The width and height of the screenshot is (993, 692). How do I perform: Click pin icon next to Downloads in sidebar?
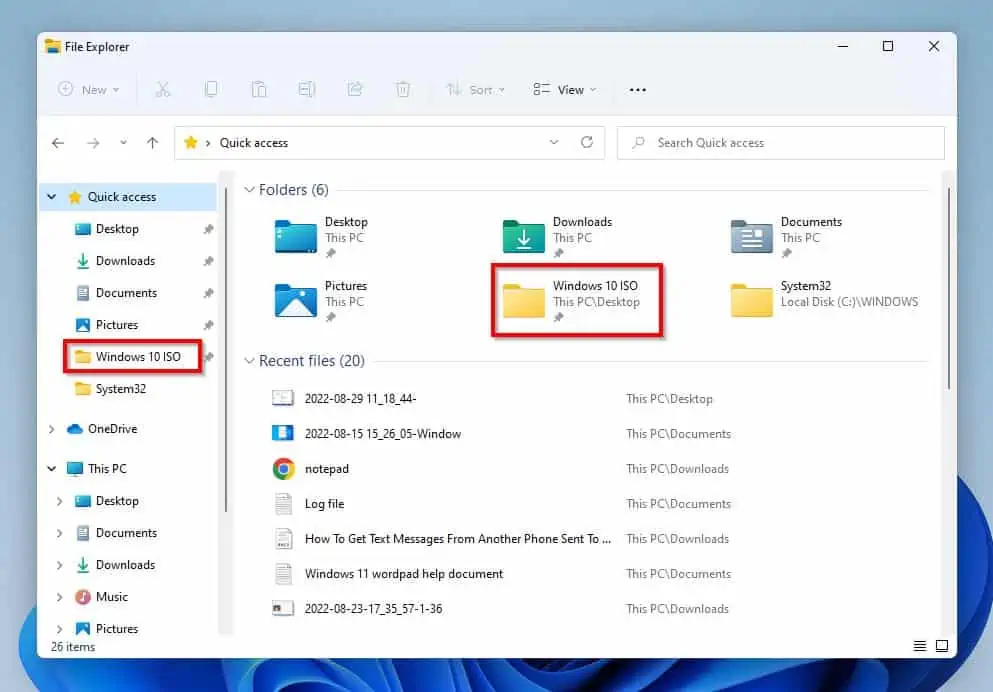(x=208, y=261)
